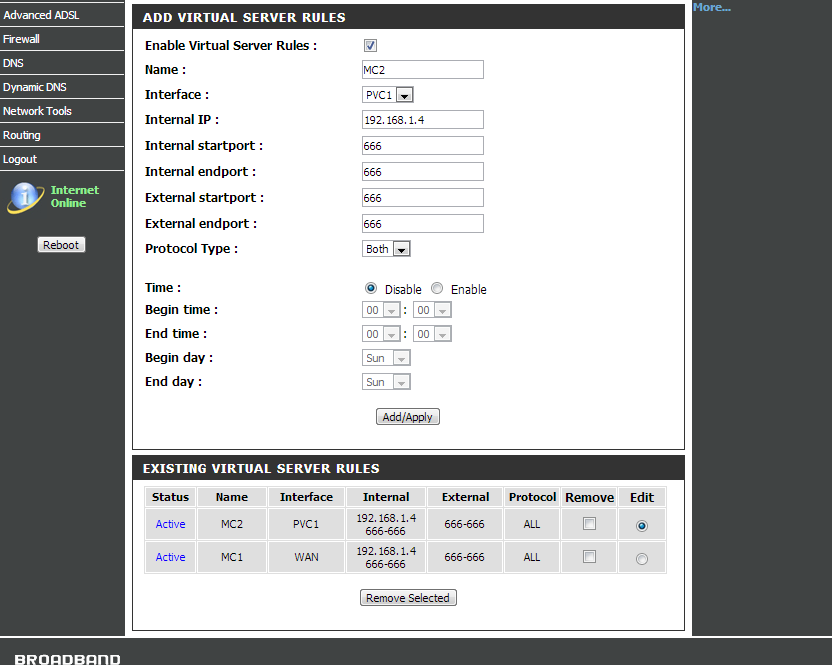Click Active status link for MC1
This screenshot has height=665, width=832.
coord(170,557)
